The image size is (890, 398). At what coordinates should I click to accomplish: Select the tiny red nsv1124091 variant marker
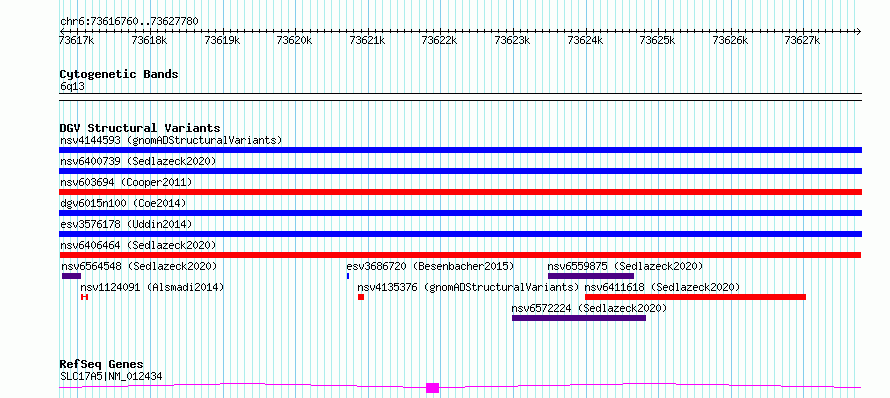tap(85, 297)
